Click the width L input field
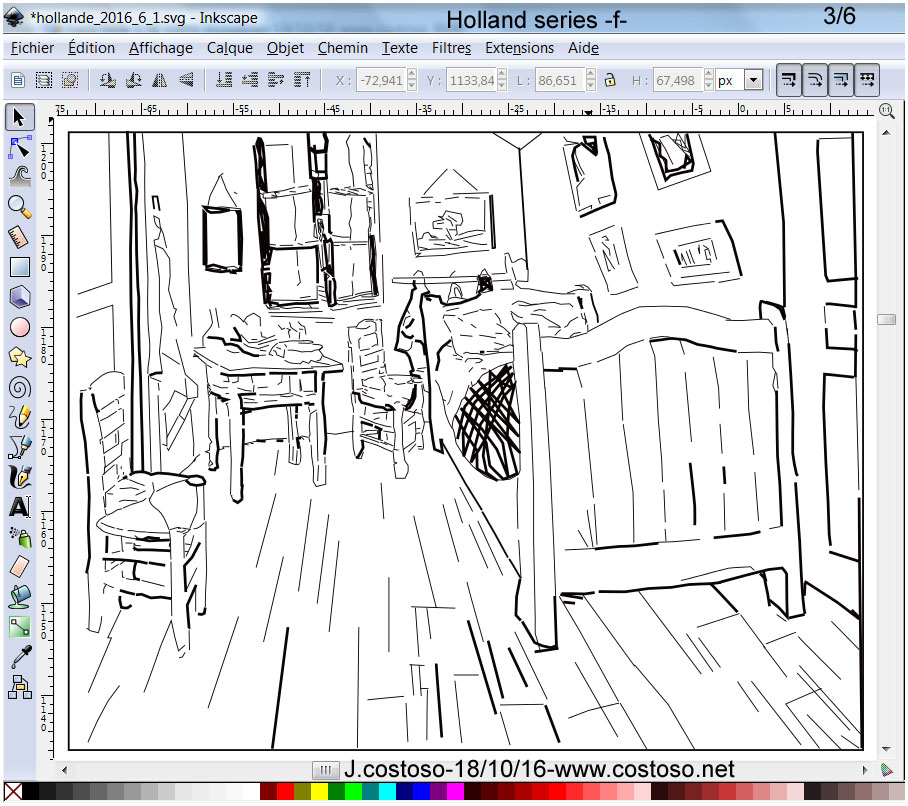Image resolution: width=908 pixels, height=806 pixels. (x=558, y=80)
